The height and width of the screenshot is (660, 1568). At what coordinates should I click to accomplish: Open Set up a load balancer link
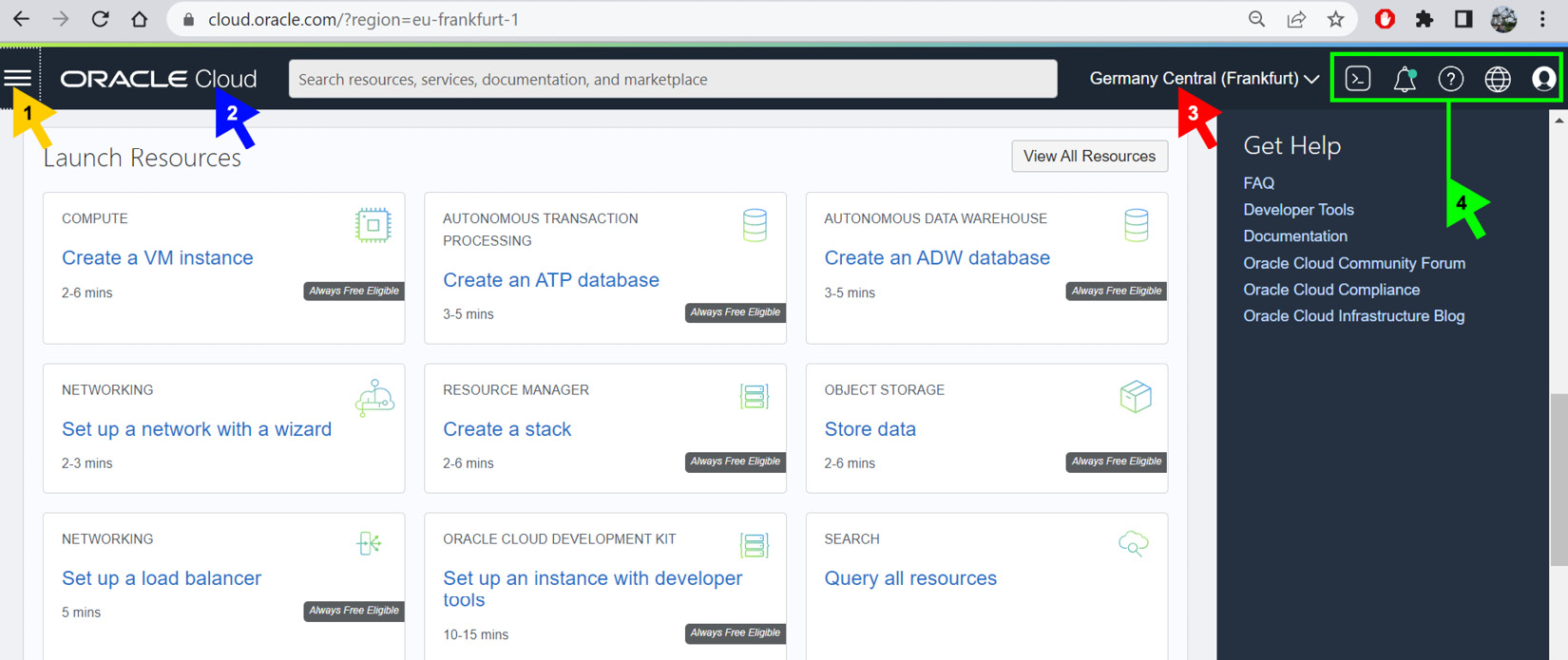162,578
